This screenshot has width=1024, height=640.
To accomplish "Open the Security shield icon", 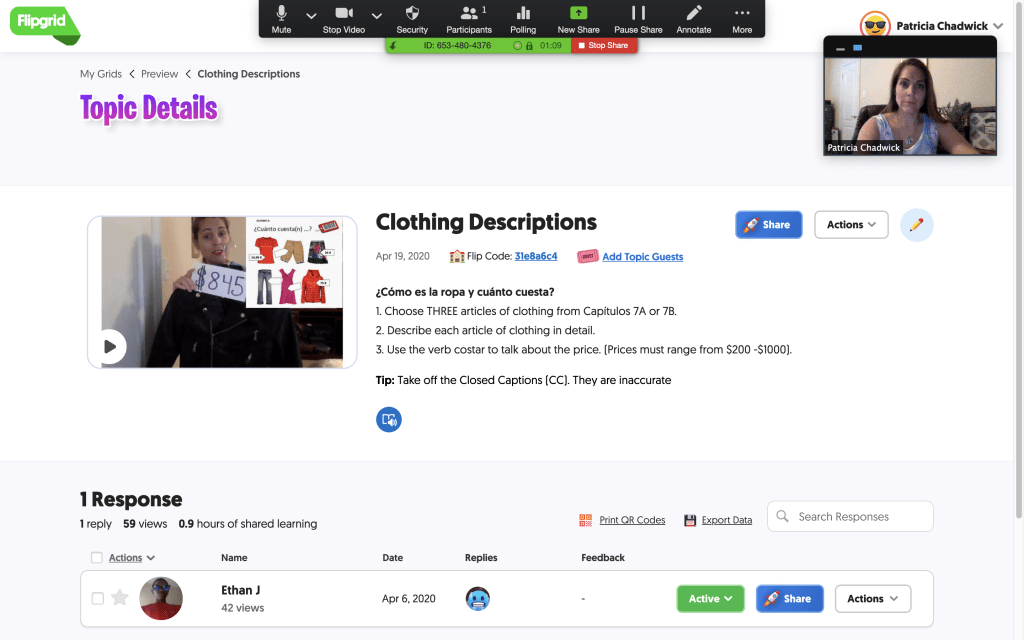I will point(412,13).
